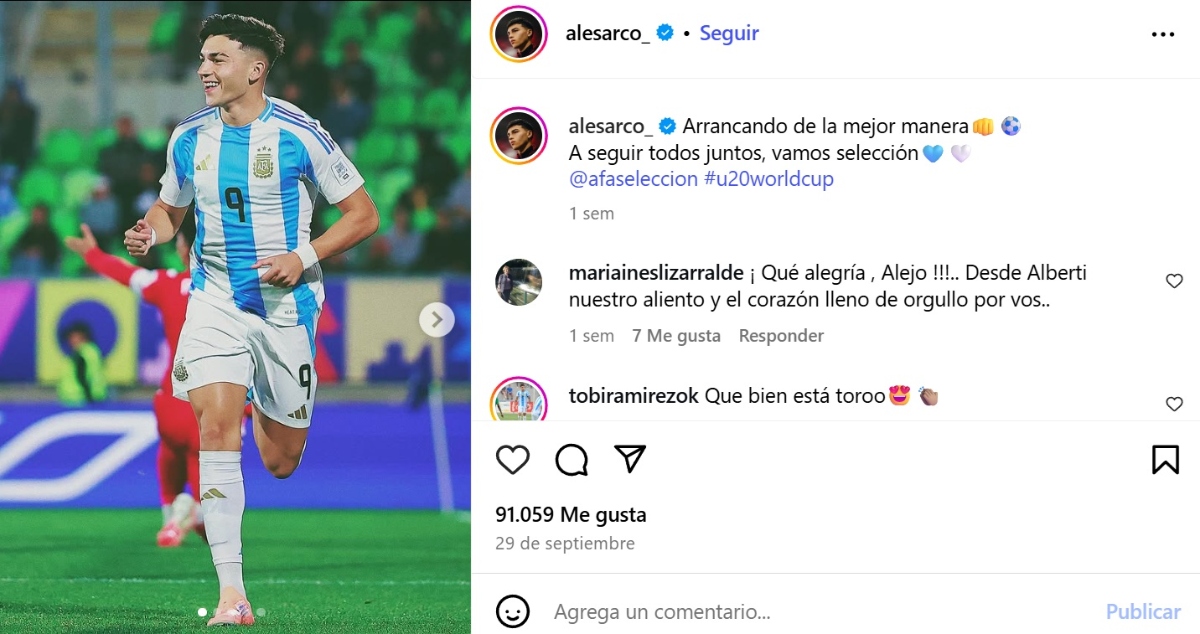Image resolution: width=1200 pixels, height=634 pixels.
Task: Open comments with the speech bubble icon
Action: [571, 459]
